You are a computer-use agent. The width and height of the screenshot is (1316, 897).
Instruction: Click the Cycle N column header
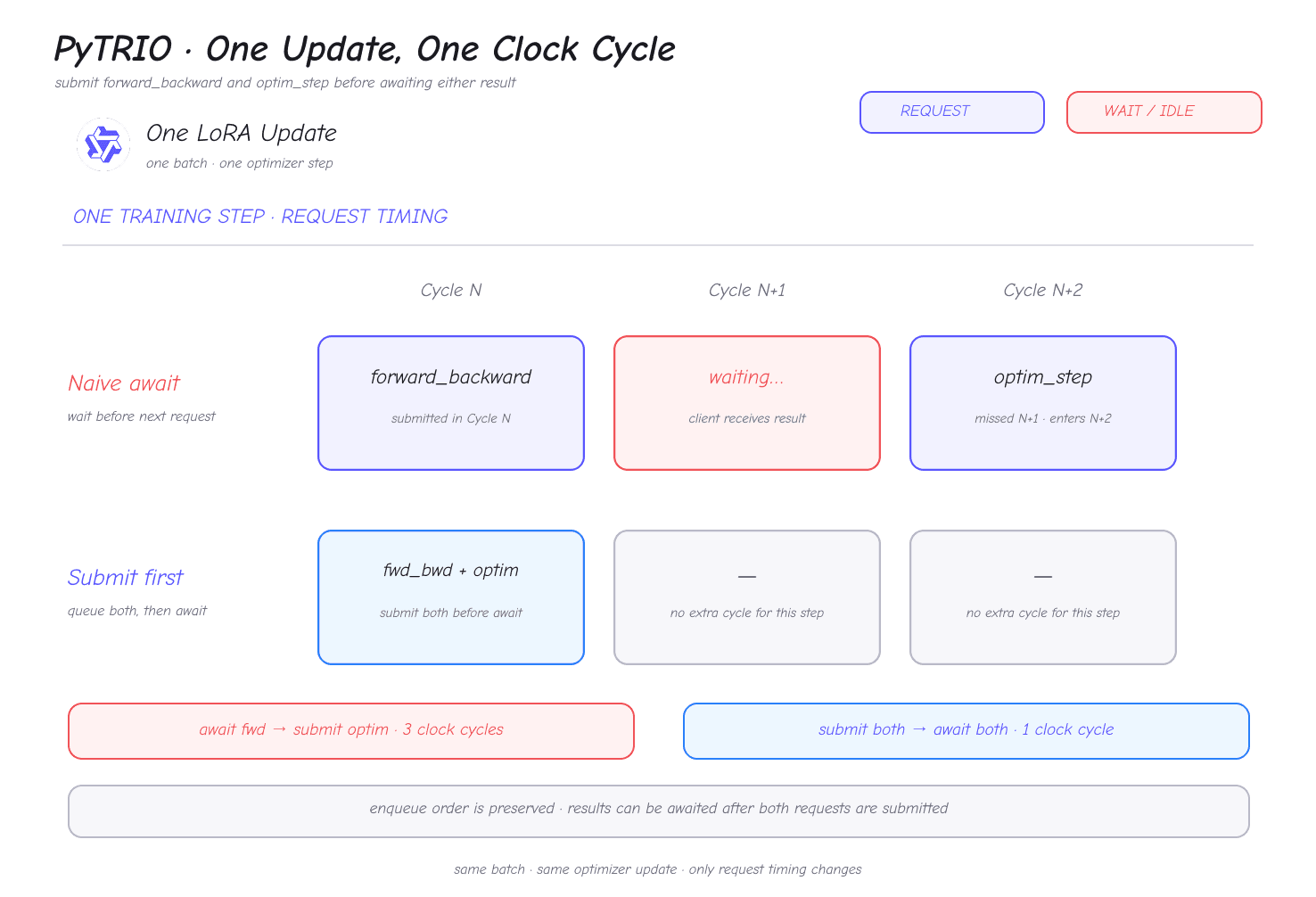click(451, 290)
